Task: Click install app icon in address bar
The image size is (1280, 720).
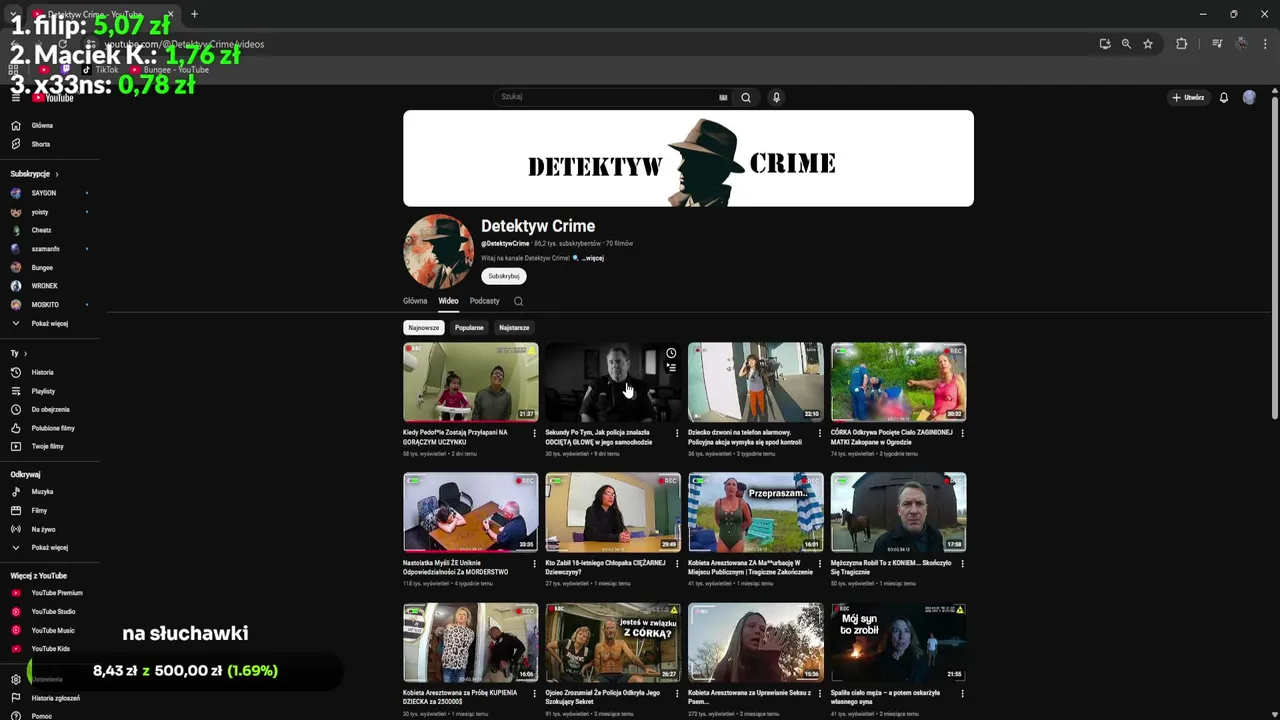Action: tap(1105, 44)
